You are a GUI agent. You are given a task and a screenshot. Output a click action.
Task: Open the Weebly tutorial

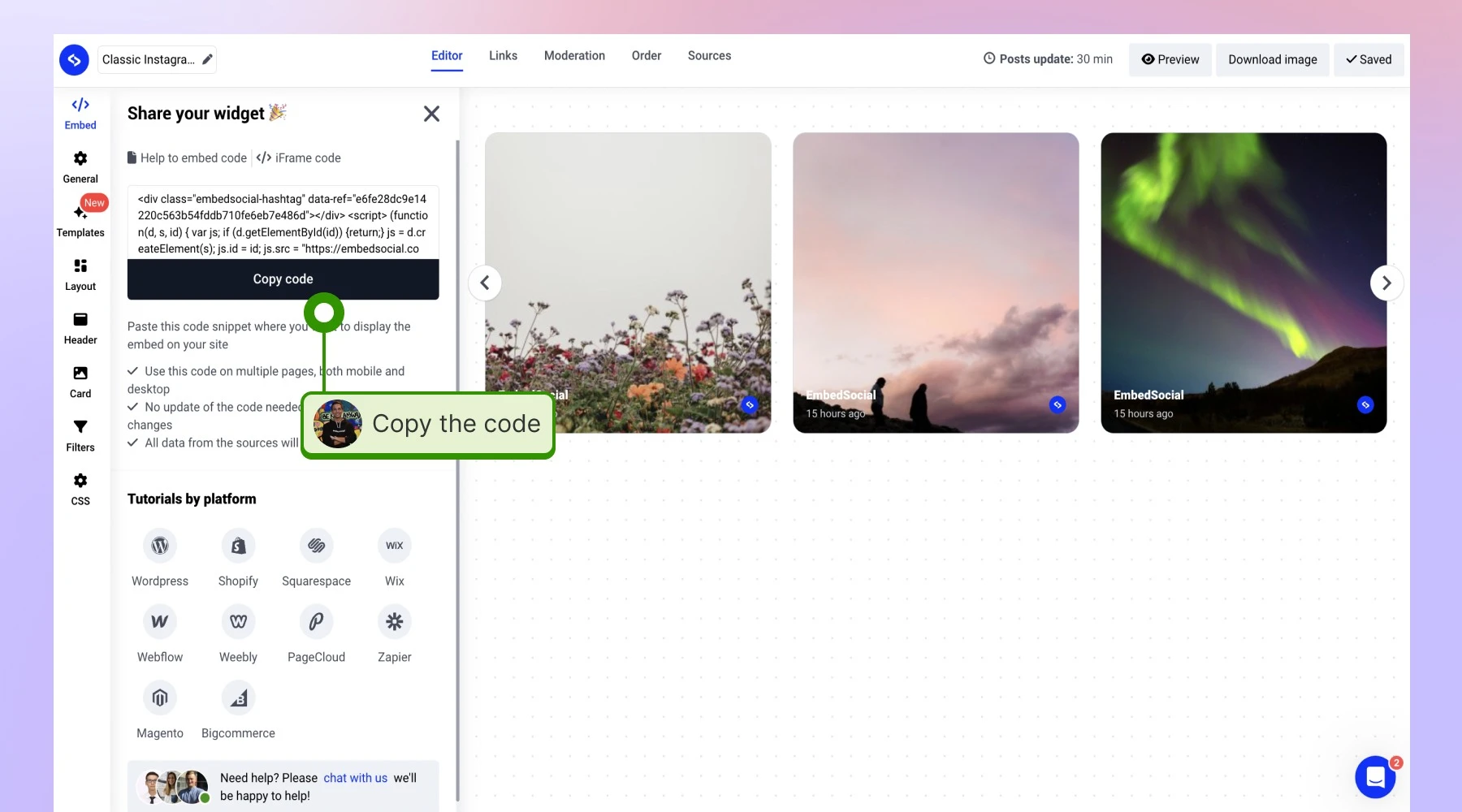(x=238, y=635)
